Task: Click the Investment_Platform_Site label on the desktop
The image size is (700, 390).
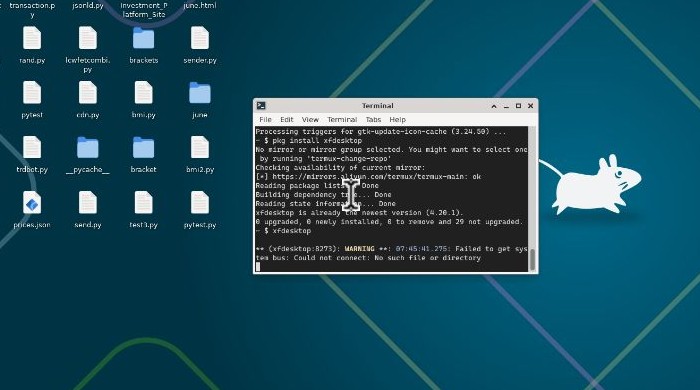Action: click(143, 10)
